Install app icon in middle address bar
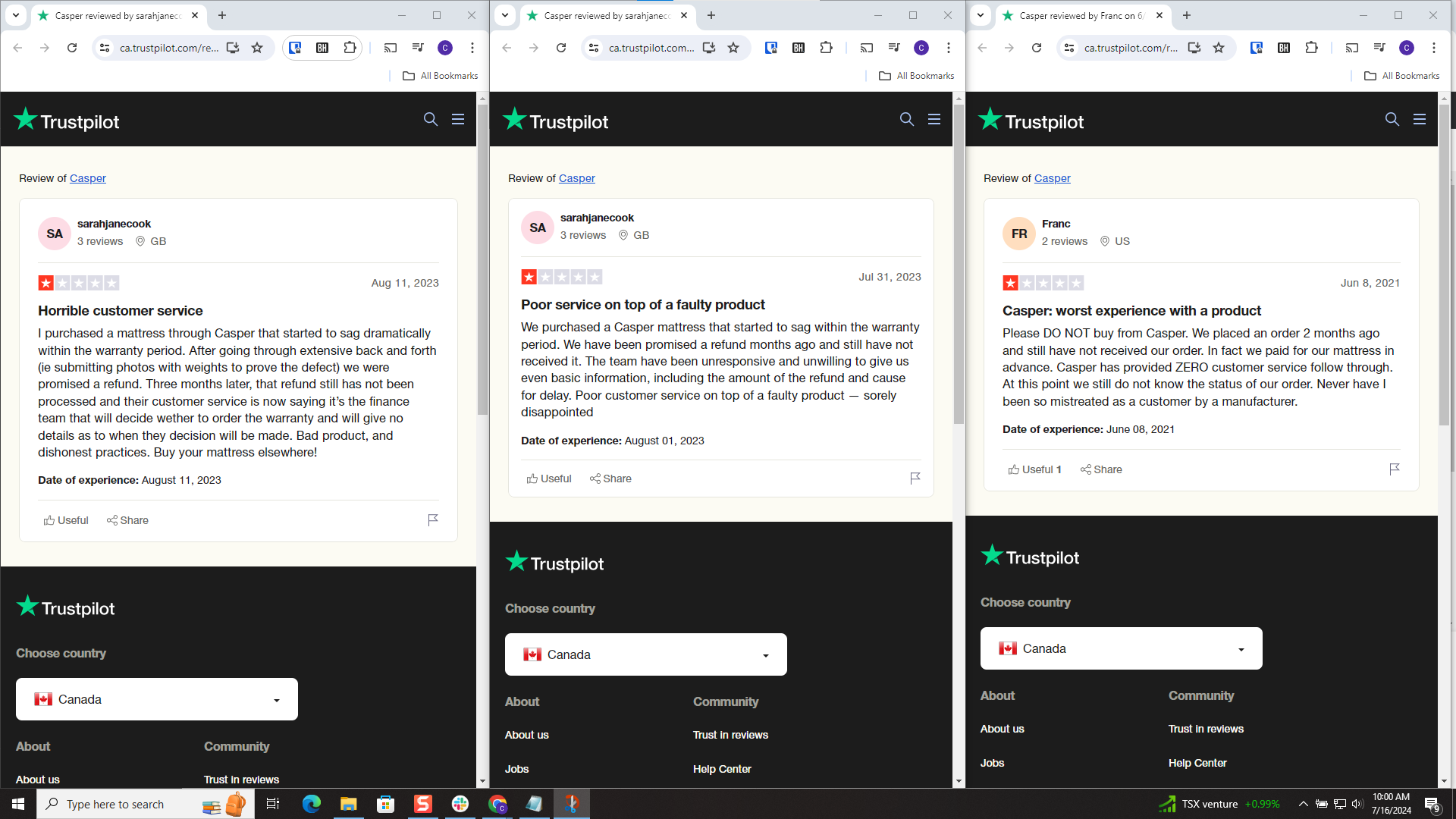This screenshot has height=819, width=1456. pyautogui.click(x=709, y=48)
